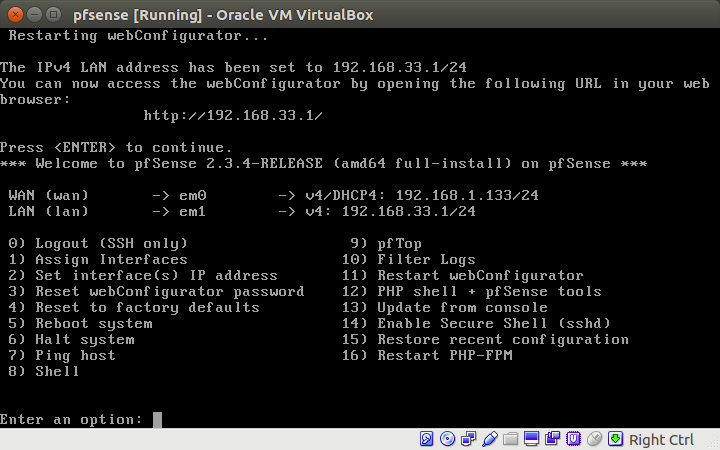Click the em1 interface name
720x450 pixels.
(x=192, y=212)
